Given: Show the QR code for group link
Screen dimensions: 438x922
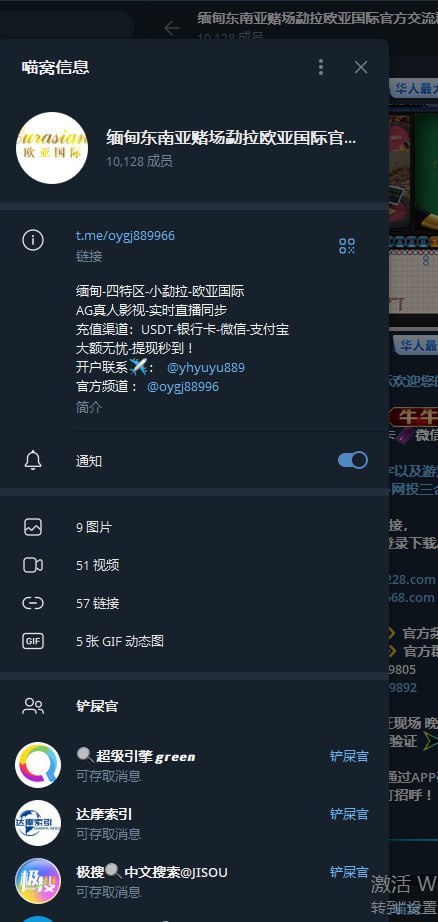Looking at the screenshot, I should point(347,246).
